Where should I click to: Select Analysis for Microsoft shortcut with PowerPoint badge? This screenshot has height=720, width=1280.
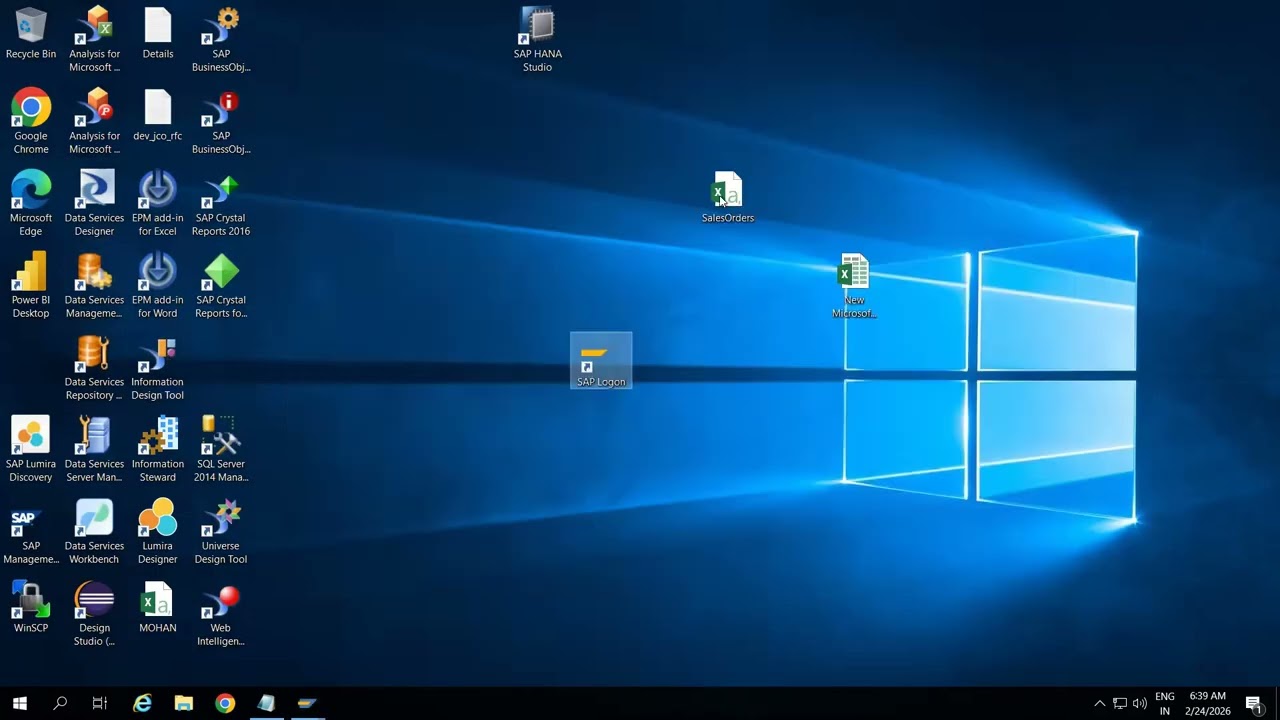[x=94, y=122]
